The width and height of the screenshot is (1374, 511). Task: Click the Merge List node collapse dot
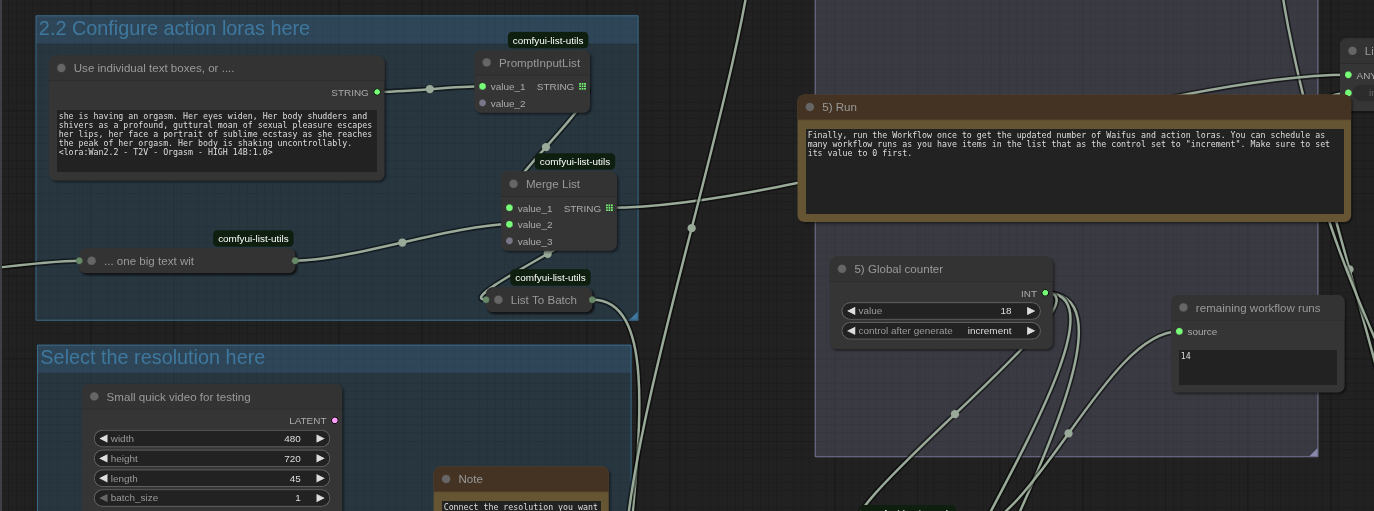[514, 184]
